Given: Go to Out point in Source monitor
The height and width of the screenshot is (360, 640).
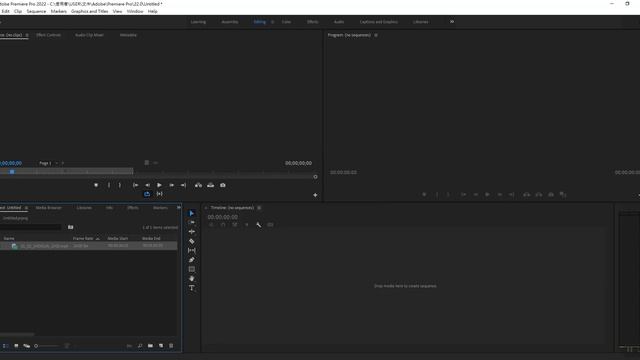Looking at the screenshot, I should tap(183, 185).
